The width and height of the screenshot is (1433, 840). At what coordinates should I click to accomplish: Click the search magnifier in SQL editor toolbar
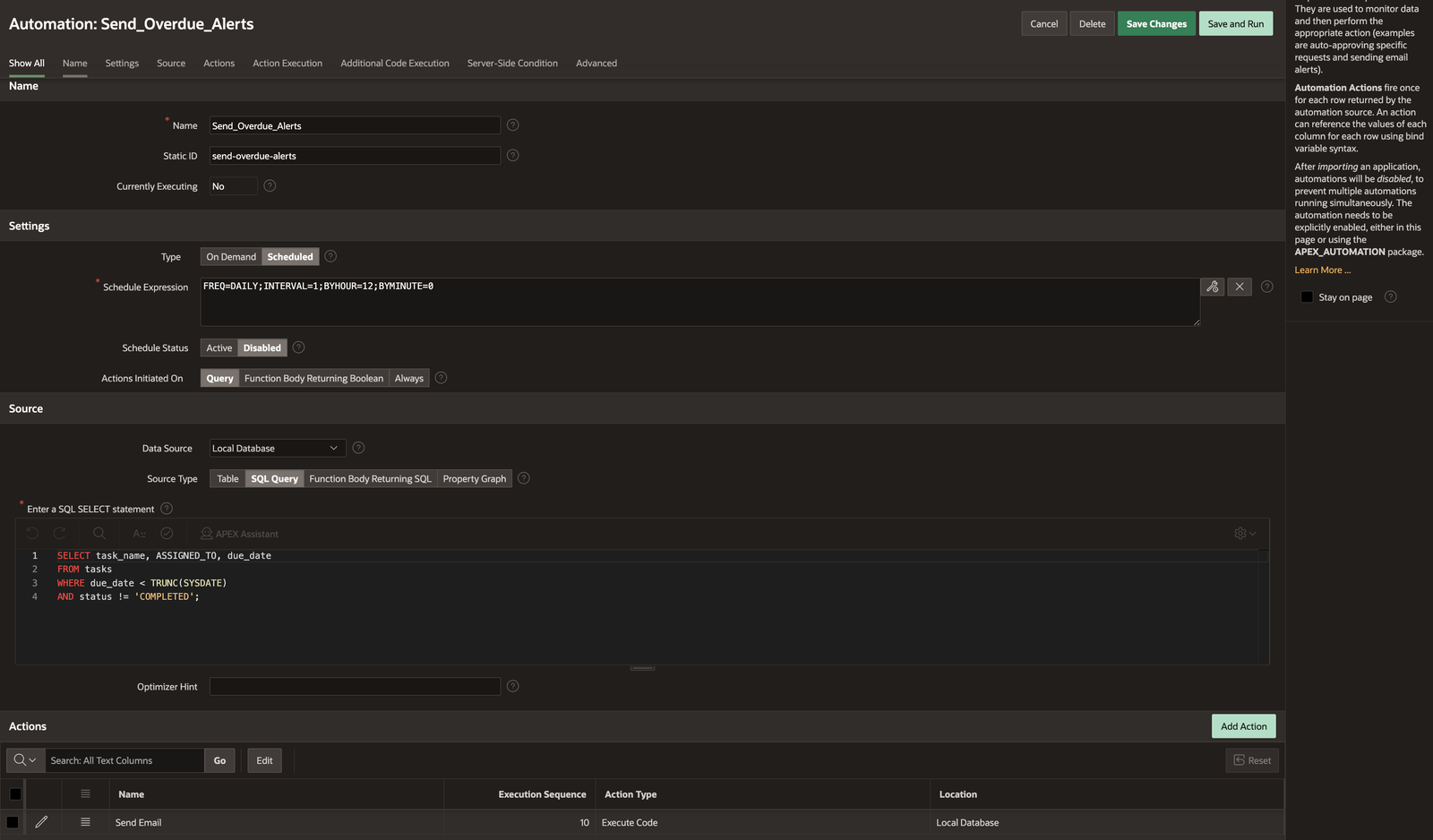pyautogui.click(x=99, y=534)
